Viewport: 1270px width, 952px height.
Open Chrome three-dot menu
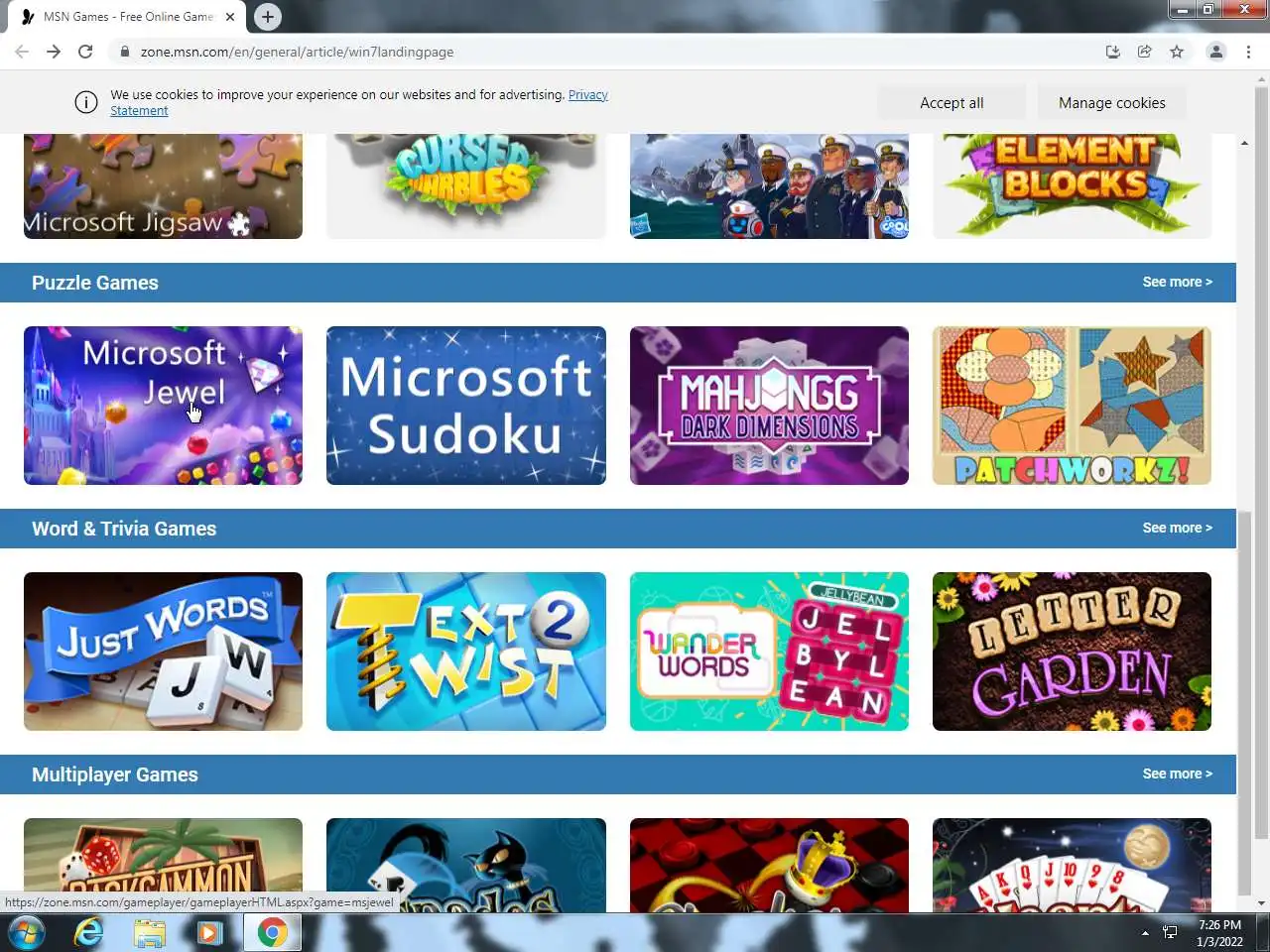click(1248, 52)
